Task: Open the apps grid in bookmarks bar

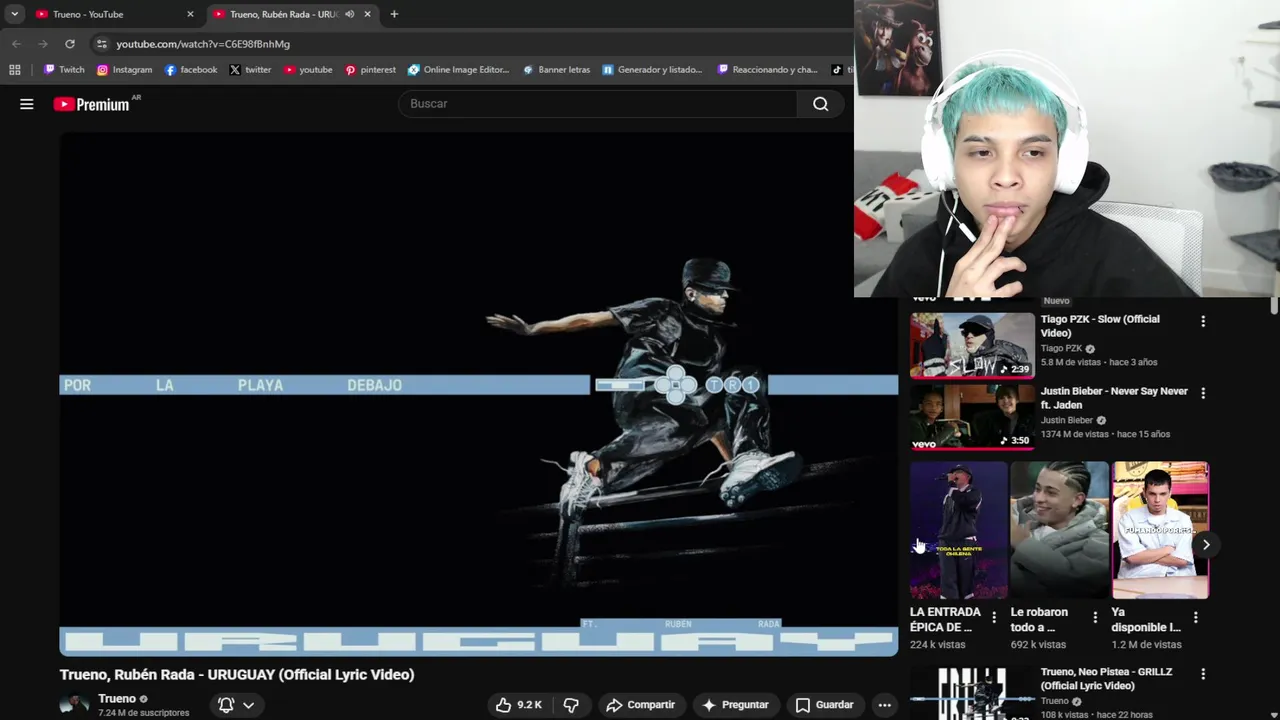Action: coord(15,70)
